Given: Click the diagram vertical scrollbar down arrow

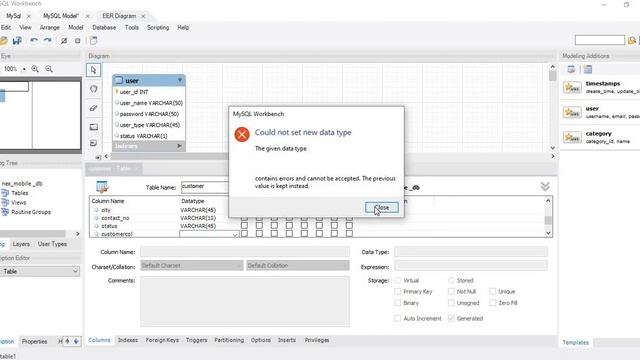Looking at the screenshot, I should coord(553,148).
